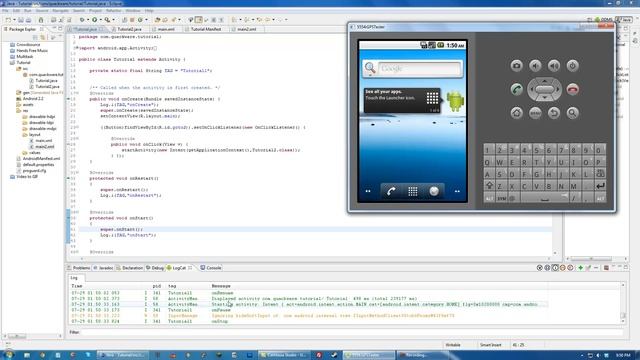
Task: Click the SYM key on emulator keyboard
Action: tap(502, 198)
